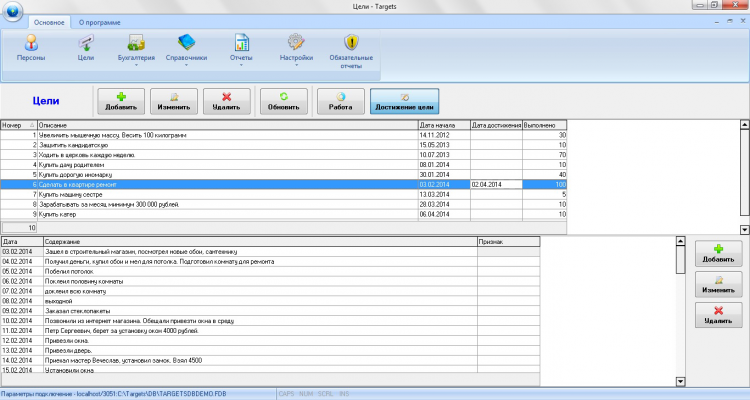Click the Признак column header
This screenshot has height=400, width=750.
508,242
